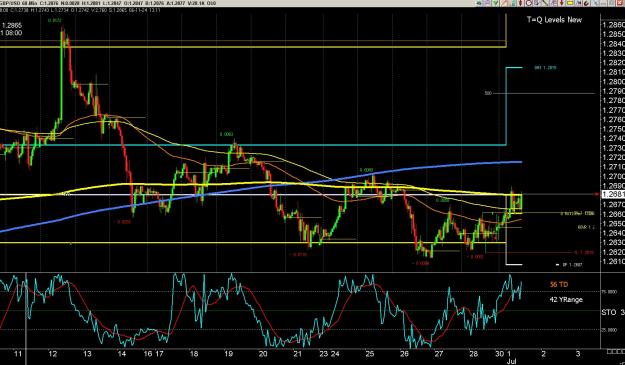
Task: Click the GBP/USD quote title bar text
Action: (x=108, y=3)
